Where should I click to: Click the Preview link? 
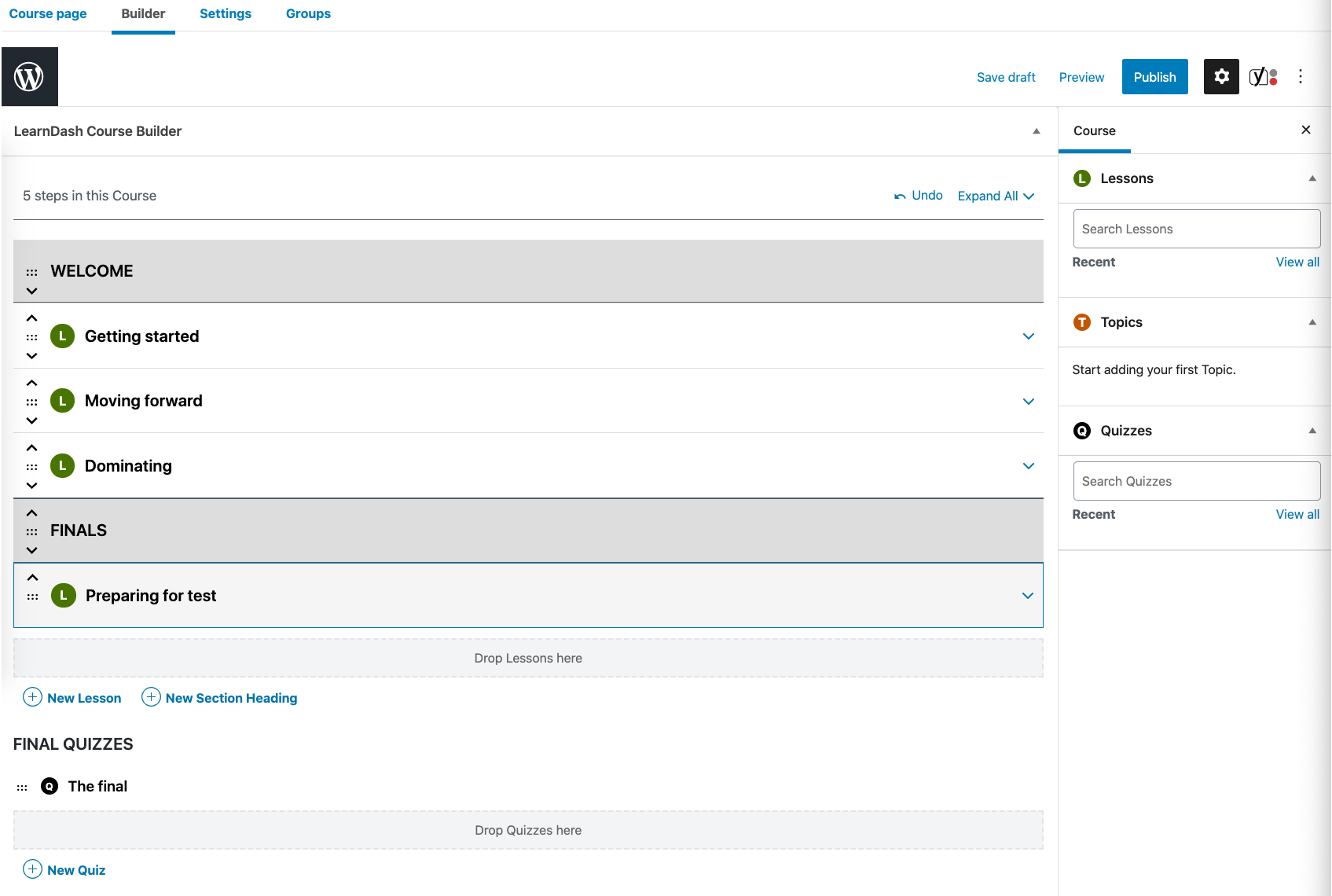[1081, 77]
